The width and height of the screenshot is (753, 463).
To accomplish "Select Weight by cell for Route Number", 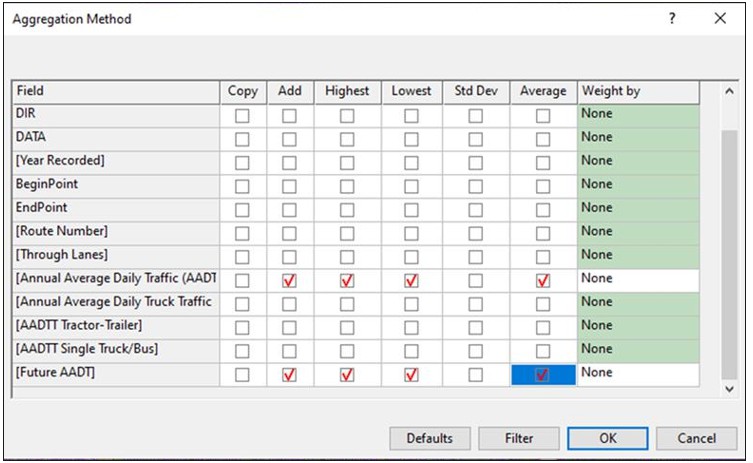I will pos(637,232).
